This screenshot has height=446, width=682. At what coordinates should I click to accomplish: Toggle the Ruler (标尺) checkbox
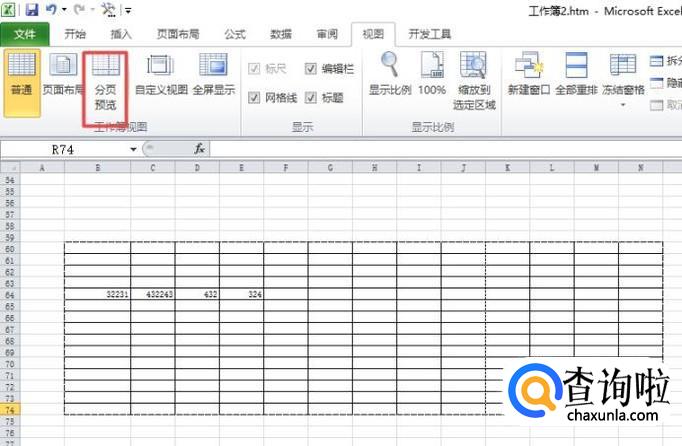tap(254, 68)
